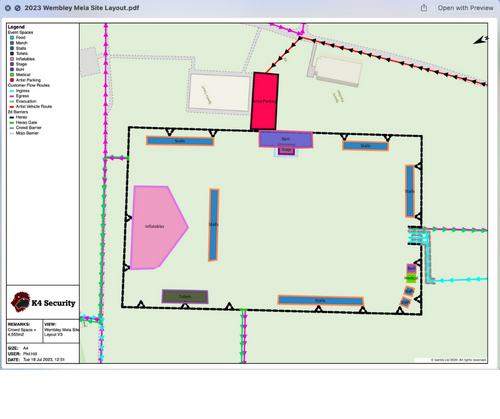Click the full-screen expand icon beside the close button
The image size is (500, 419).
18,8
